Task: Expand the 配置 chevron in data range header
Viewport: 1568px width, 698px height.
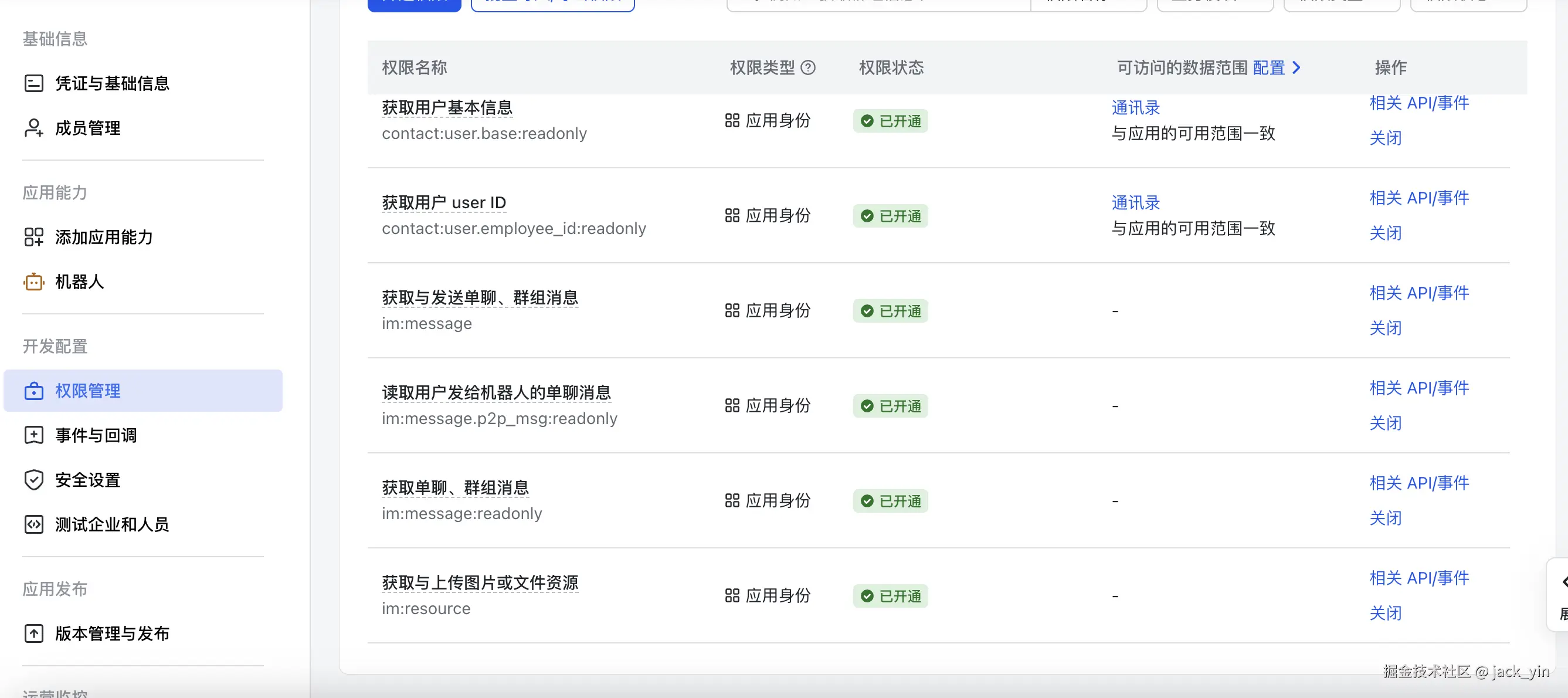Action: [1297, 67]
